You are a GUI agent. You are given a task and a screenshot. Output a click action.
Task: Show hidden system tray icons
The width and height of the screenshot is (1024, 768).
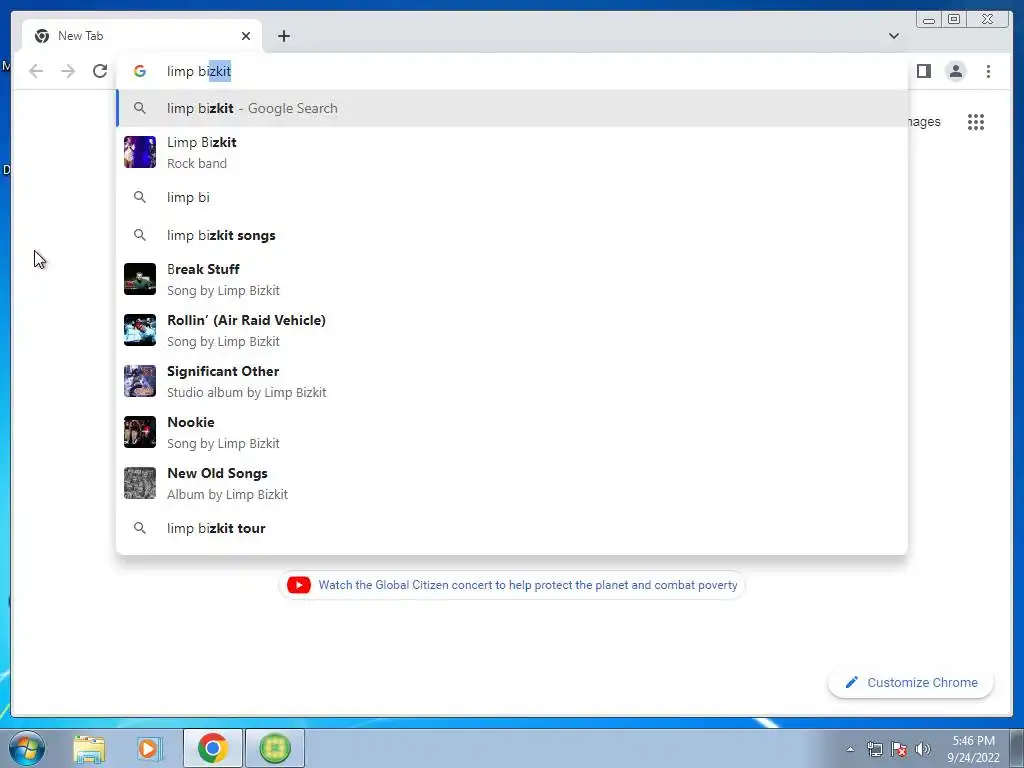point(850,749)
